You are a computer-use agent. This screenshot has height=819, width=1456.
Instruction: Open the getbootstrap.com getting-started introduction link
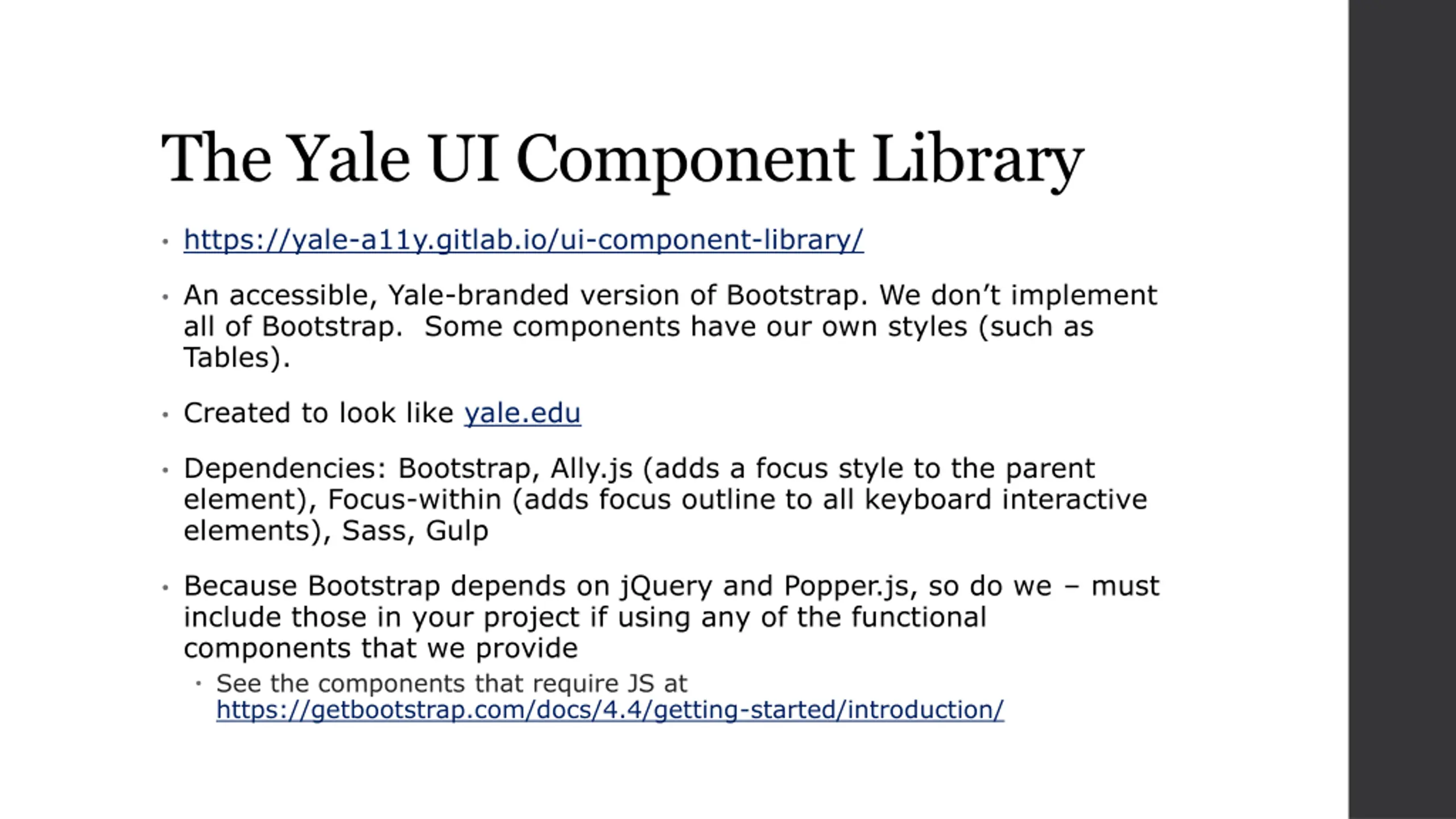(610, 710)
